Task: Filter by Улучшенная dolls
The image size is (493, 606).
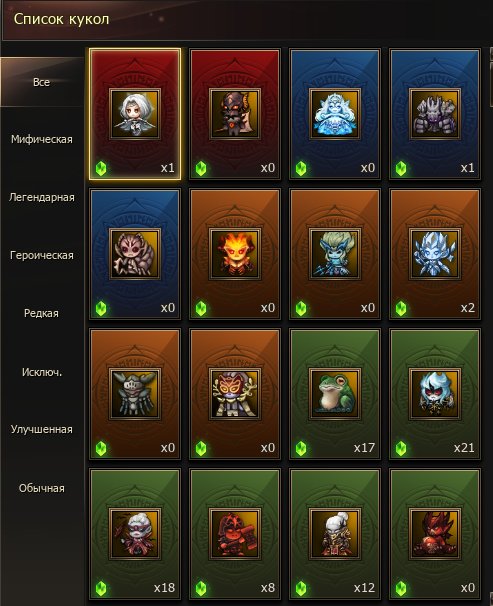Action: 42,429
